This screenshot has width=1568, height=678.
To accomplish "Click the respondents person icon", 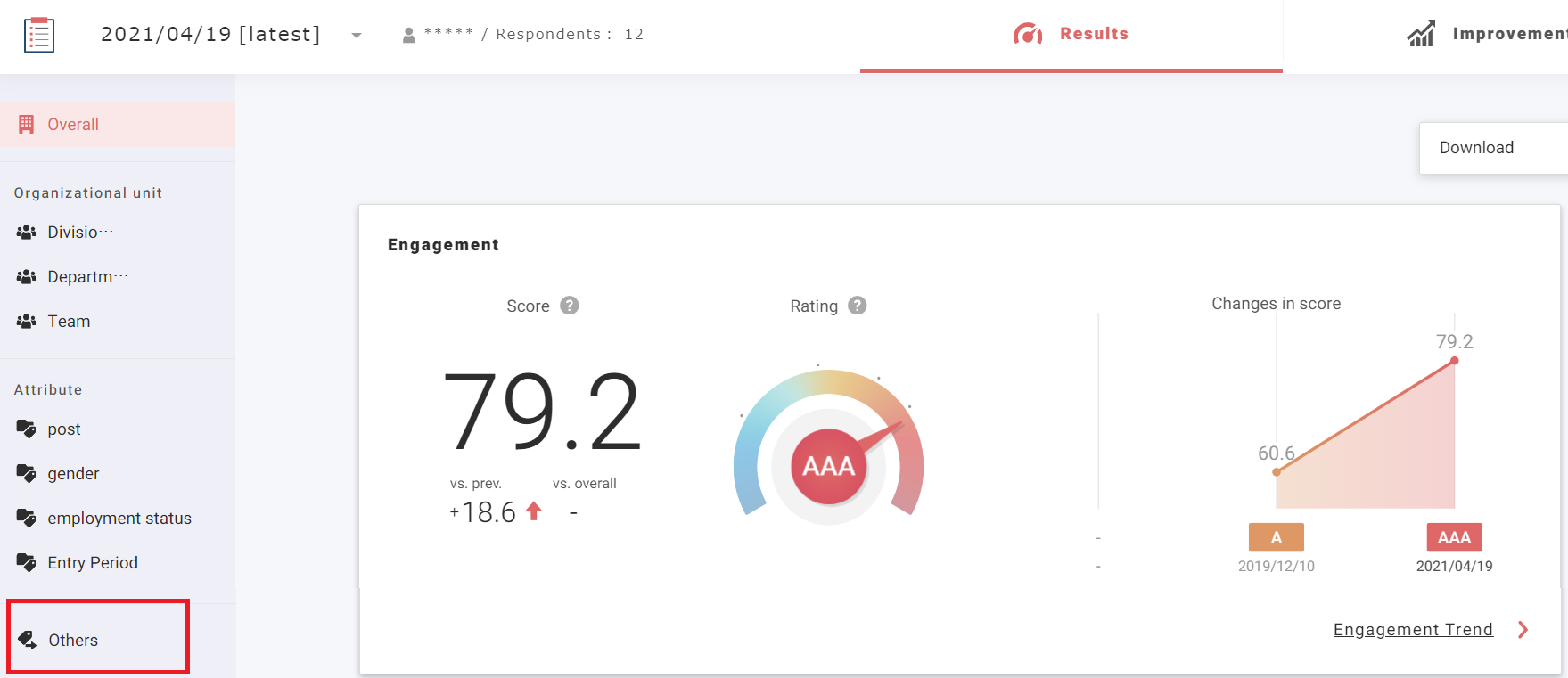I will click(x=408, y=36).
